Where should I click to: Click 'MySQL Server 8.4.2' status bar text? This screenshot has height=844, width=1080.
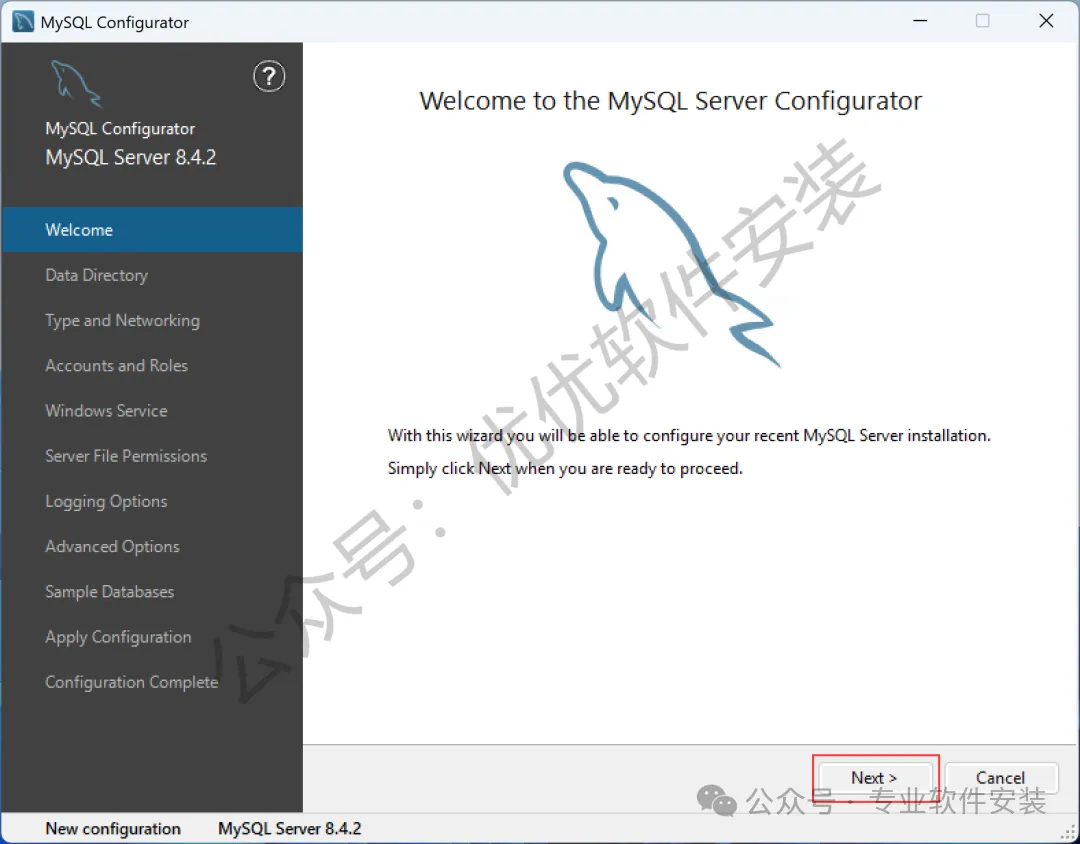coord(289,829)
